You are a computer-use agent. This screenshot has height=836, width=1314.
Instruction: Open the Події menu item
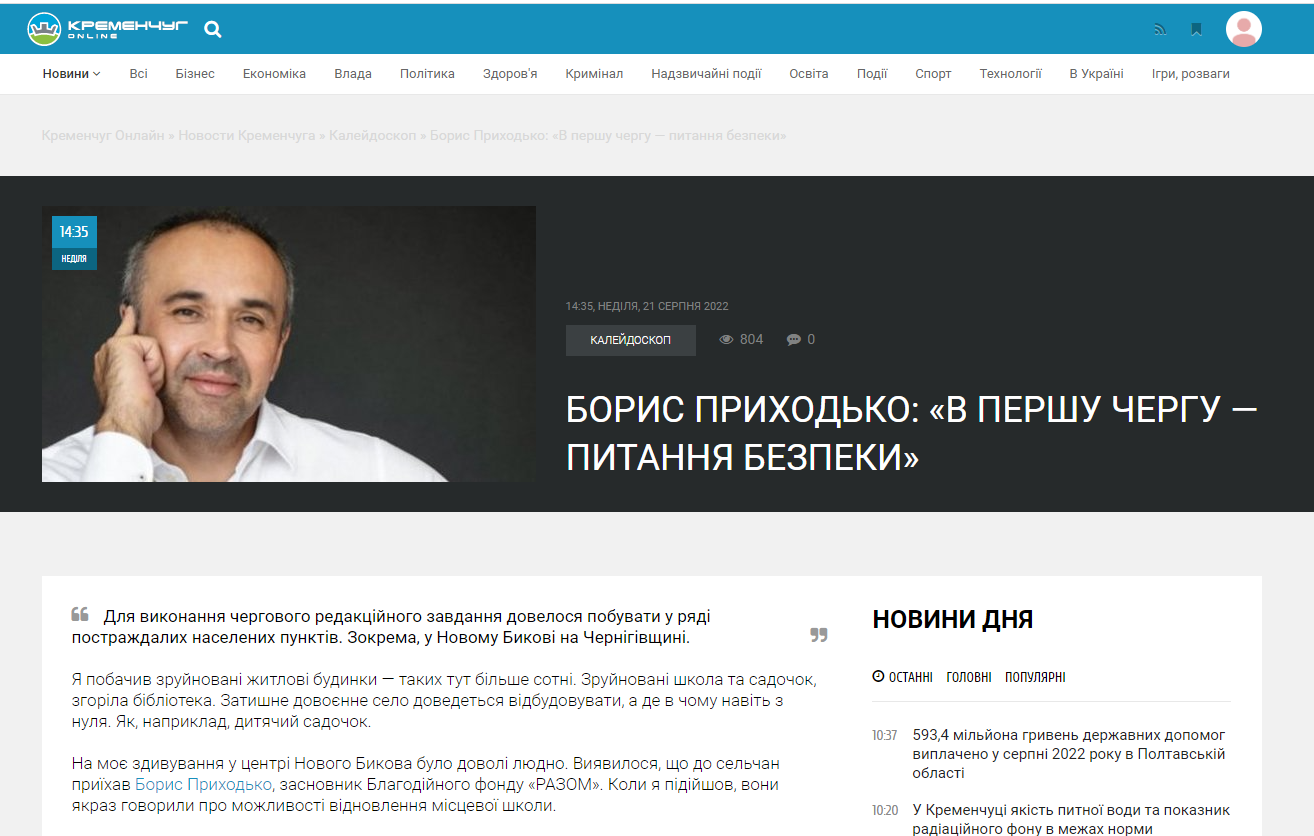point(872,74)
